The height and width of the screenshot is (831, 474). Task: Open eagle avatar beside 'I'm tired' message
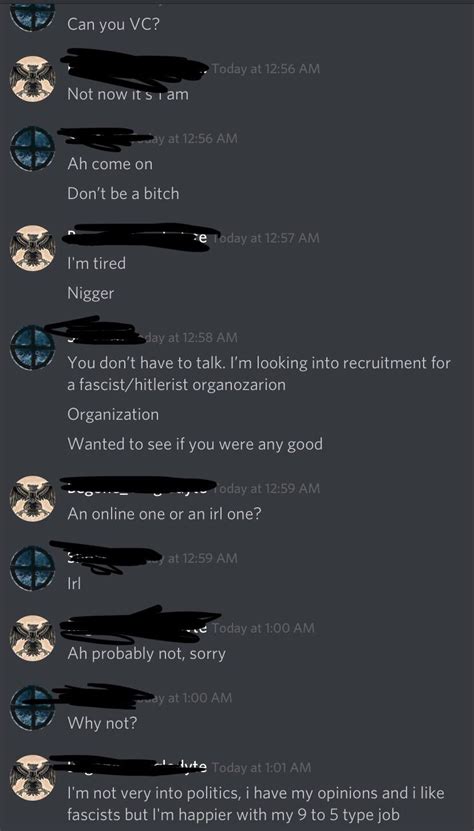click(32, 248)
